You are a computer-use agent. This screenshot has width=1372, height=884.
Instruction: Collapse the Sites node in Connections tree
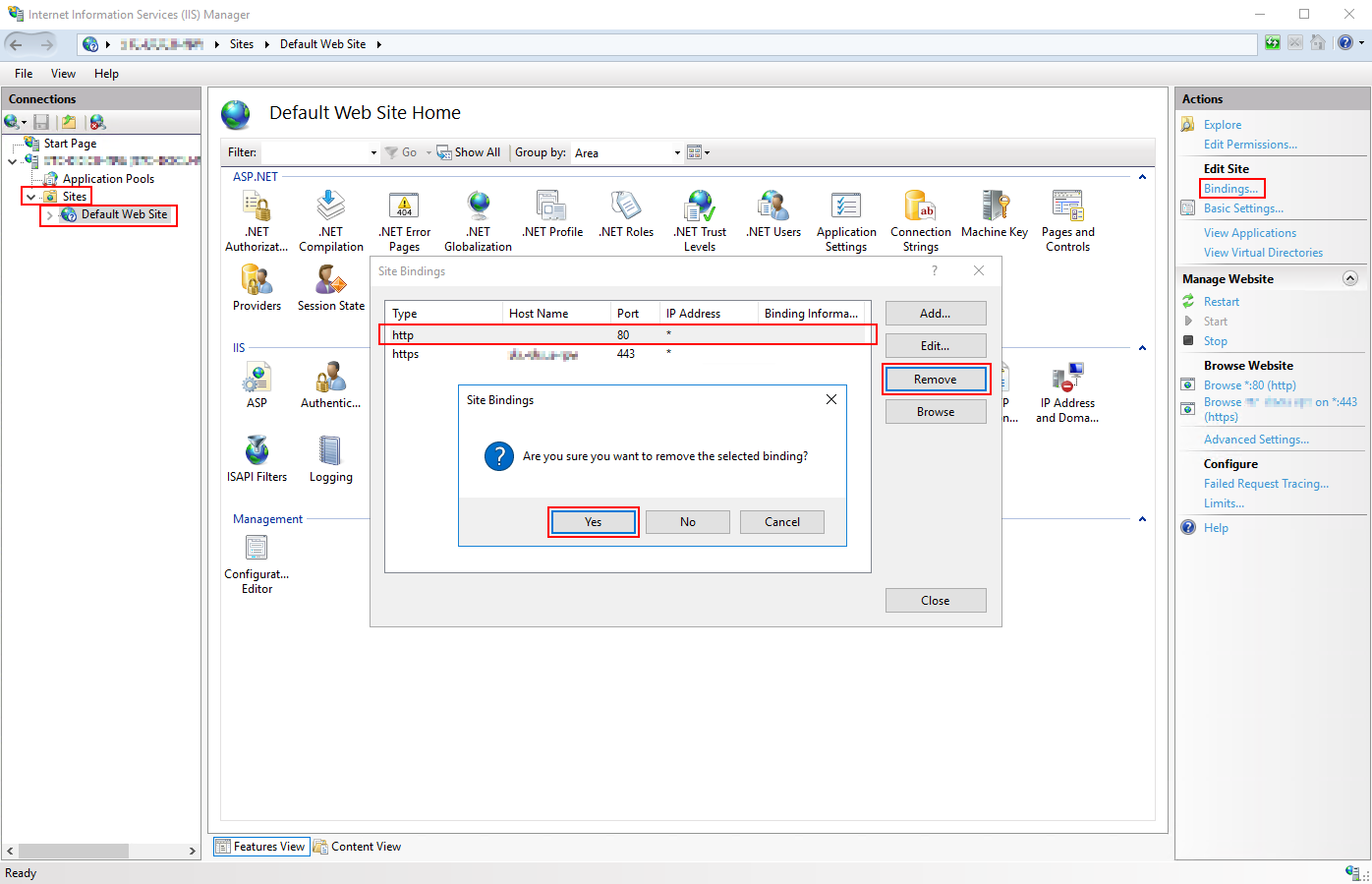(30, 196)
